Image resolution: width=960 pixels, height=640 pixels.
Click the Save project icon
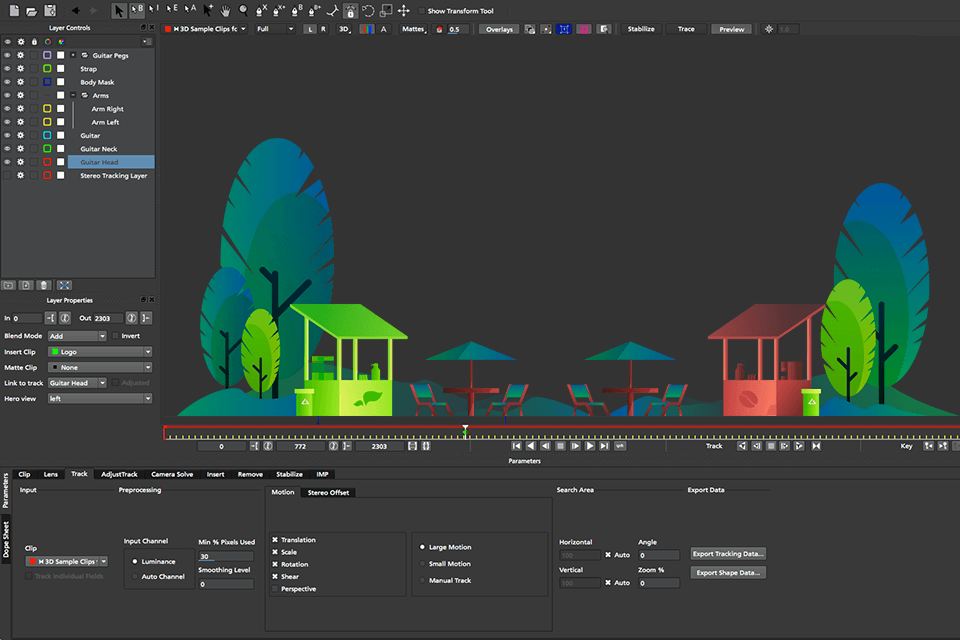pos(48,10)
